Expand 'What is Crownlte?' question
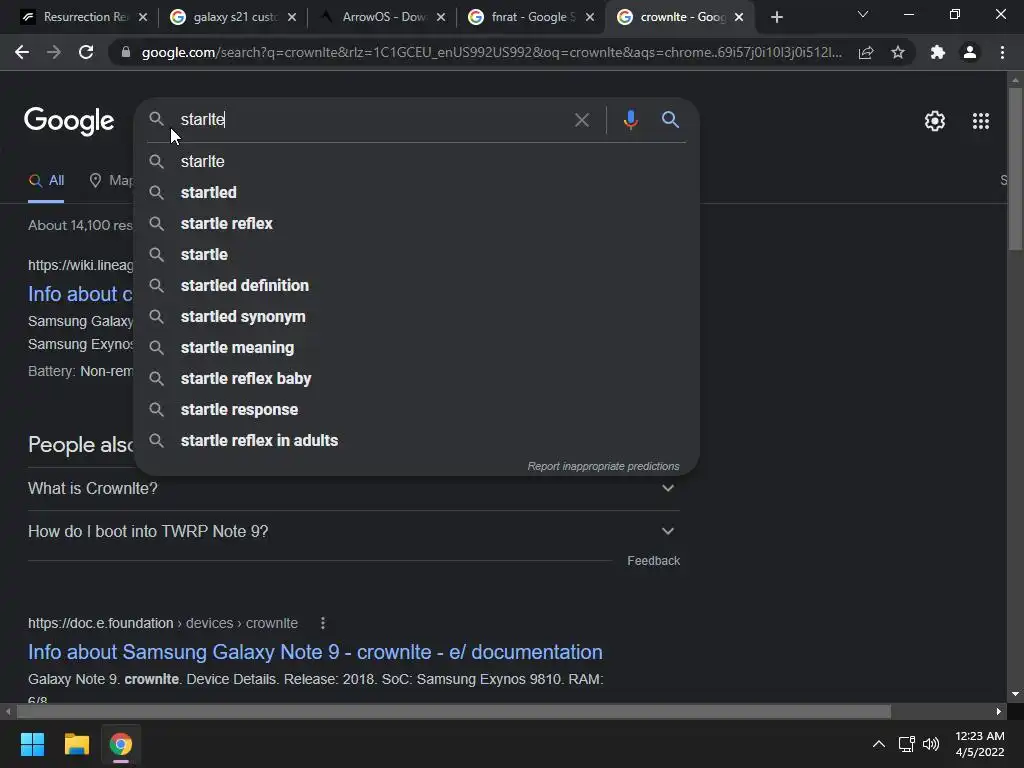The height and width of the screenshot is (768, 1024). coord(353,488)
